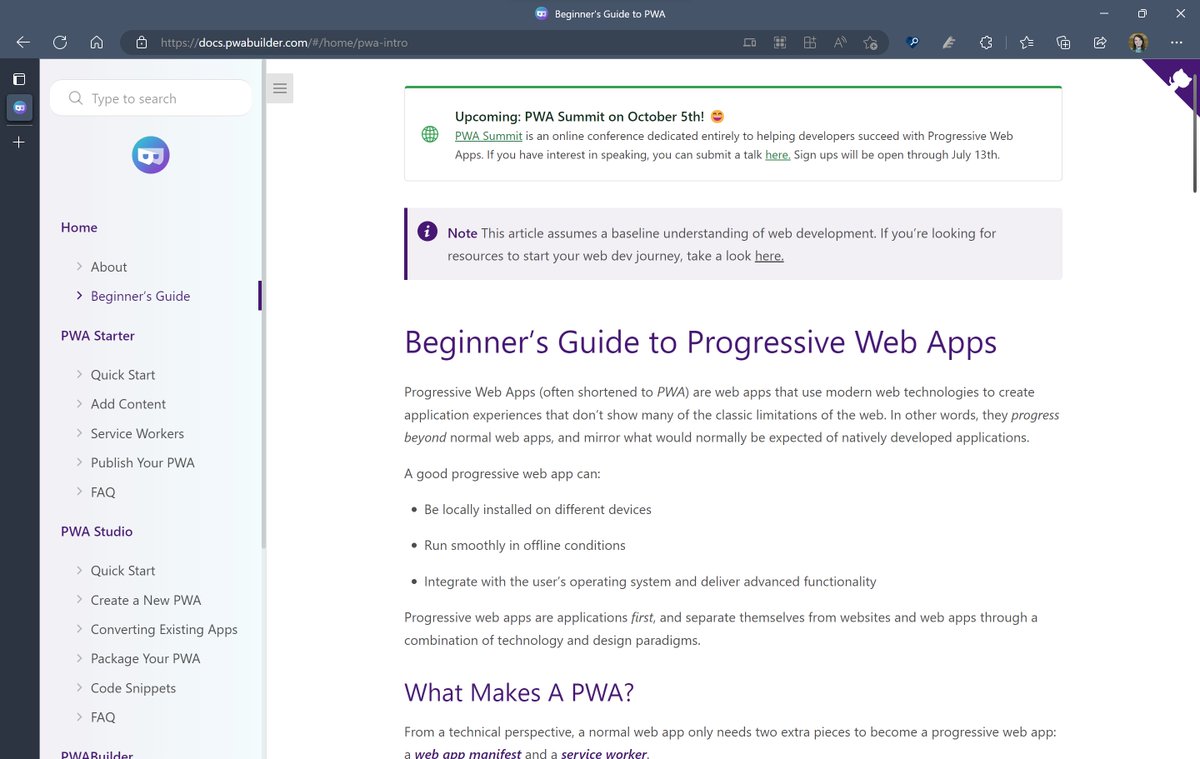
Task: Open the Settings and more menu
Action: [1176, 43]
